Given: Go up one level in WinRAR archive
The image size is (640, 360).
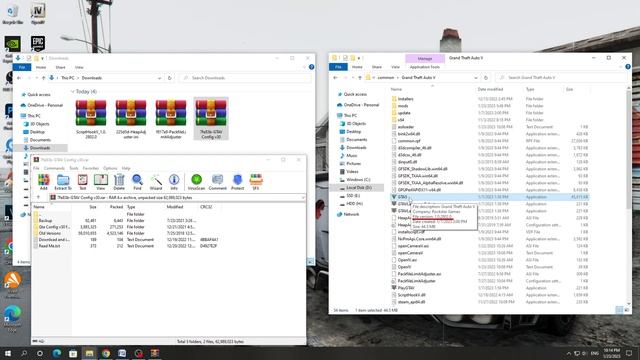Looking at the screenshot, I should point(38,198).
